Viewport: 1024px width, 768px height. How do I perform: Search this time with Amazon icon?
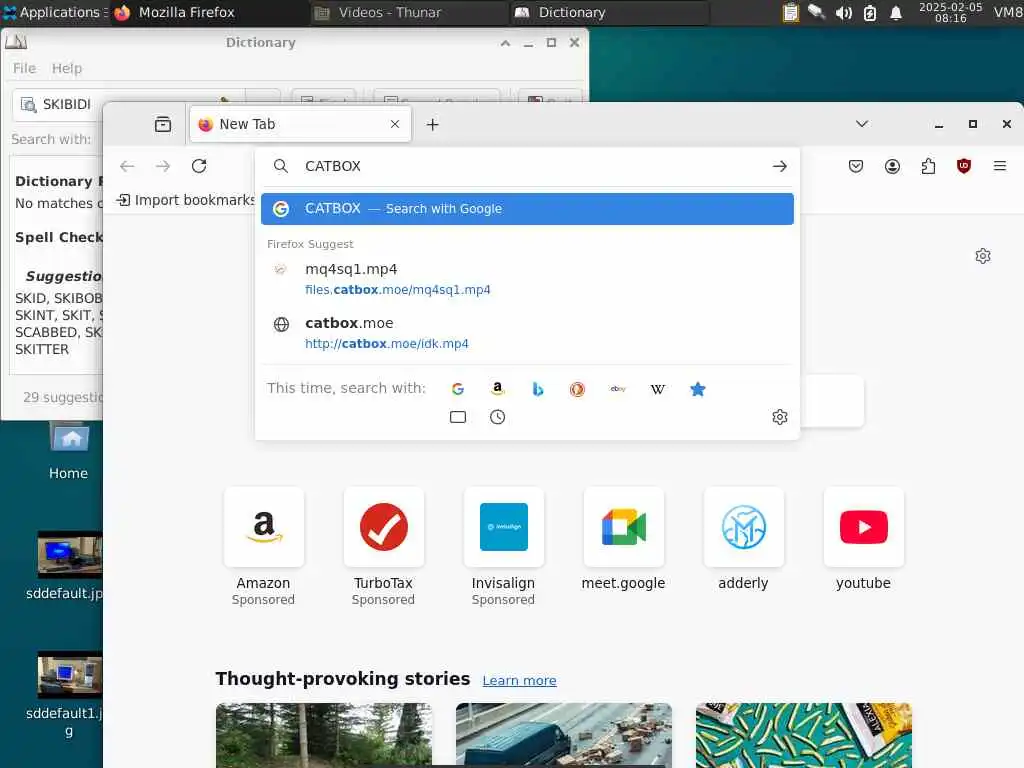[x=498, y=389]
